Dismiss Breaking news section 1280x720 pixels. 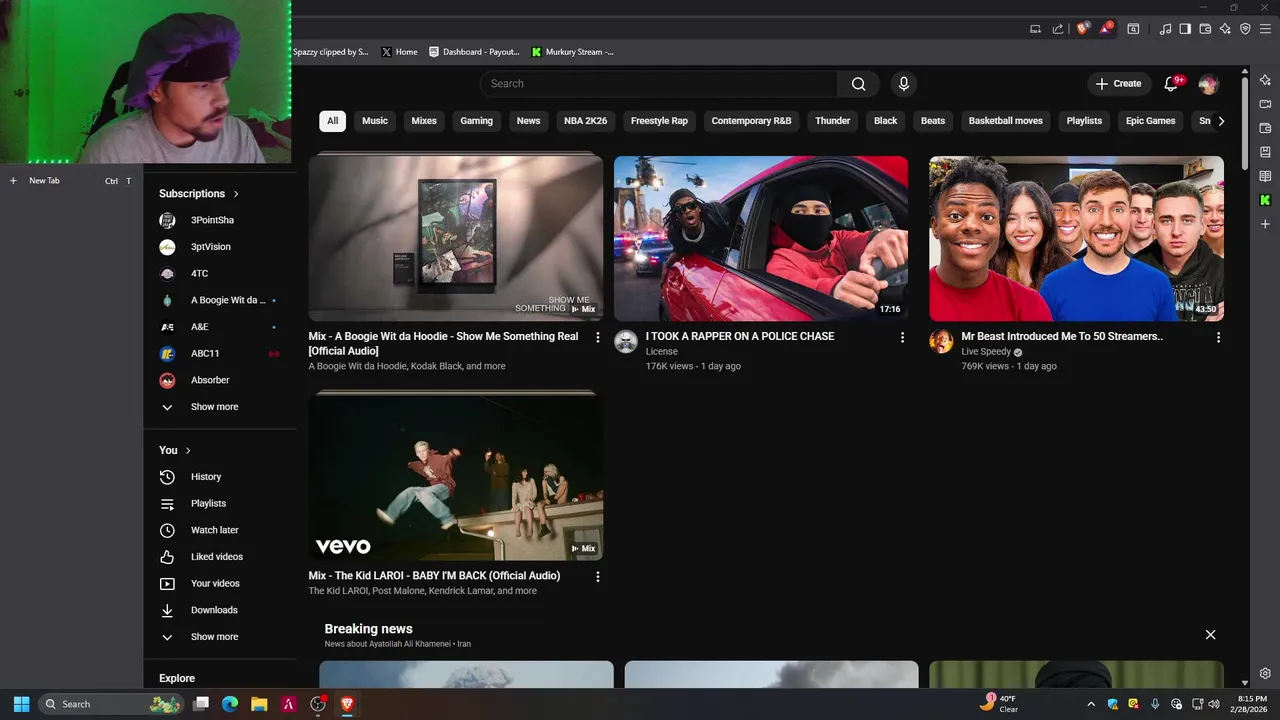coord(1210,635)
